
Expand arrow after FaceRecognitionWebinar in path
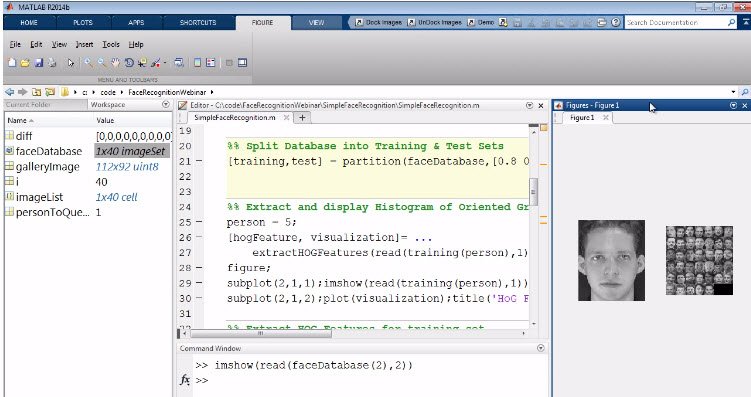[212, 92]
